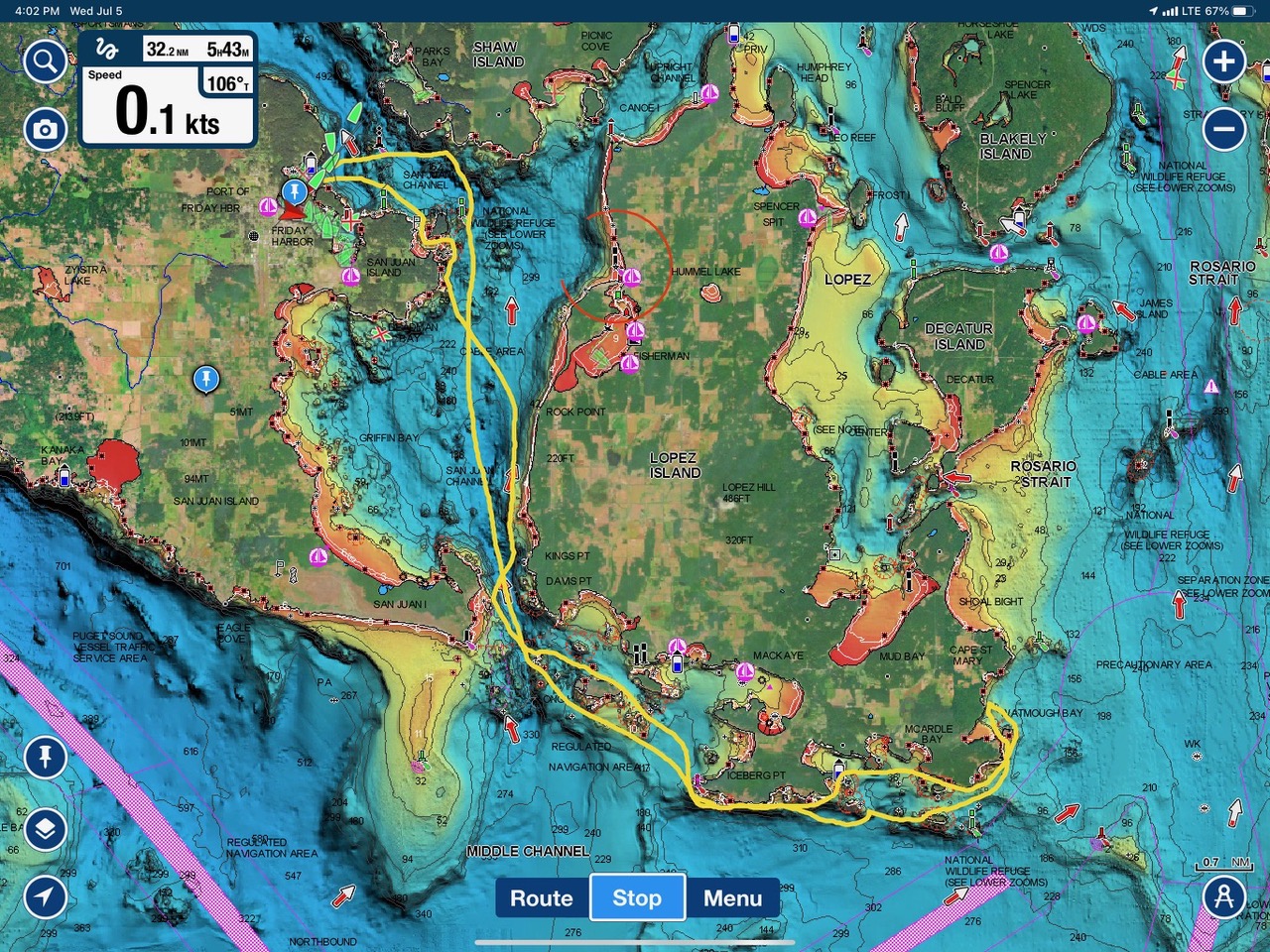
Task: Open the map layers overlay button
Action: 45,829
